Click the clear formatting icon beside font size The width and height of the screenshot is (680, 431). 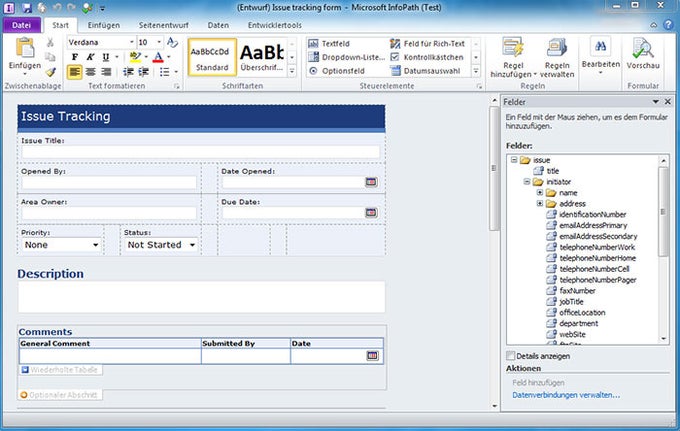172,42
